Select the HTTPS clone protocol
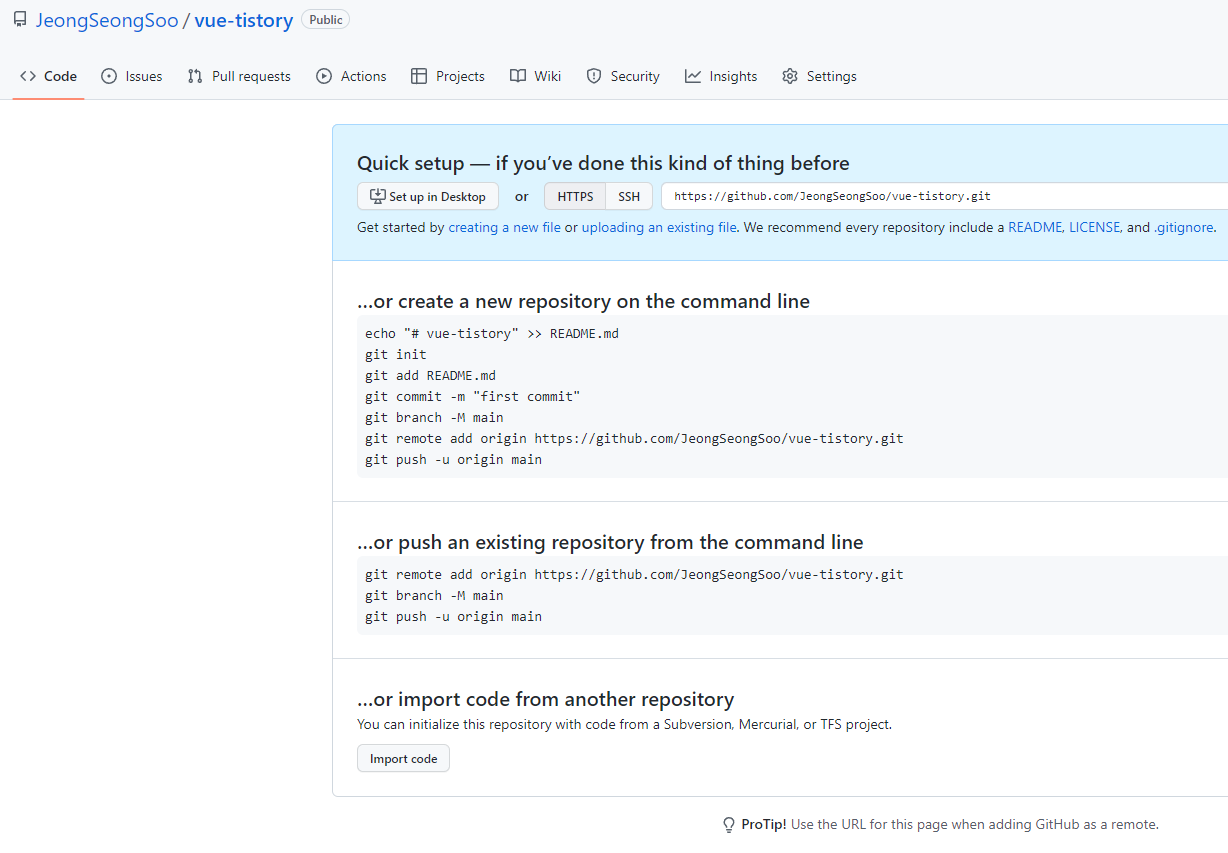This screenshot has height=853, width=1228. (x=575, y=196)
